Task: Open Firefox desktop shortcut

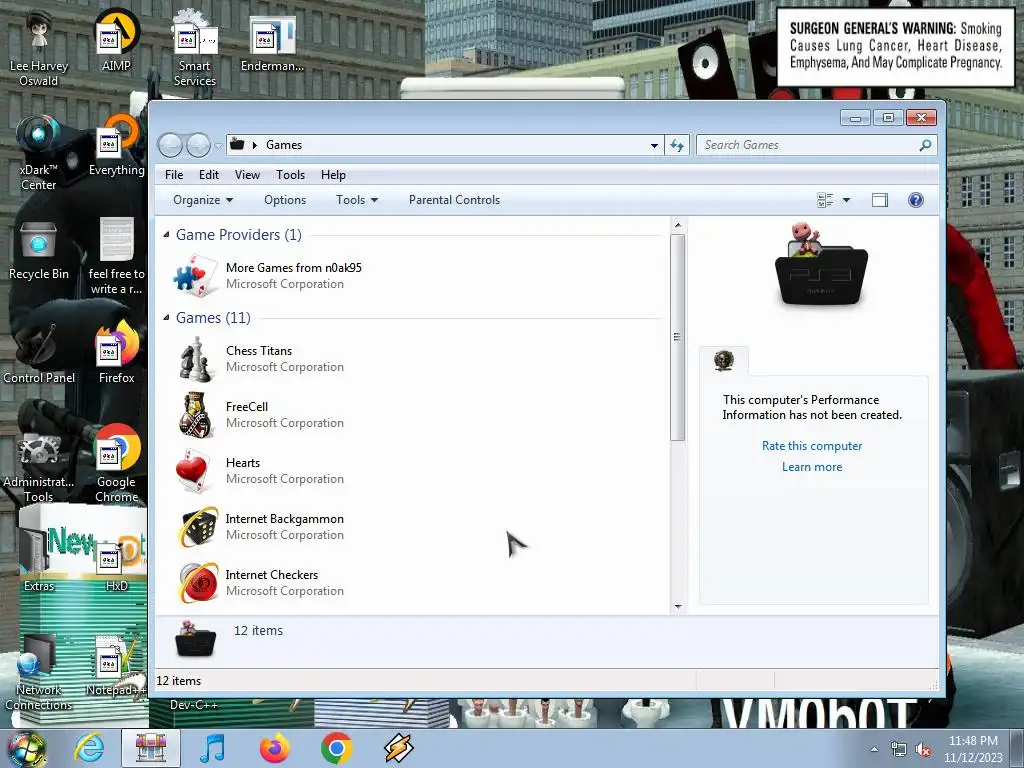Action: click(x=116, y=353)
